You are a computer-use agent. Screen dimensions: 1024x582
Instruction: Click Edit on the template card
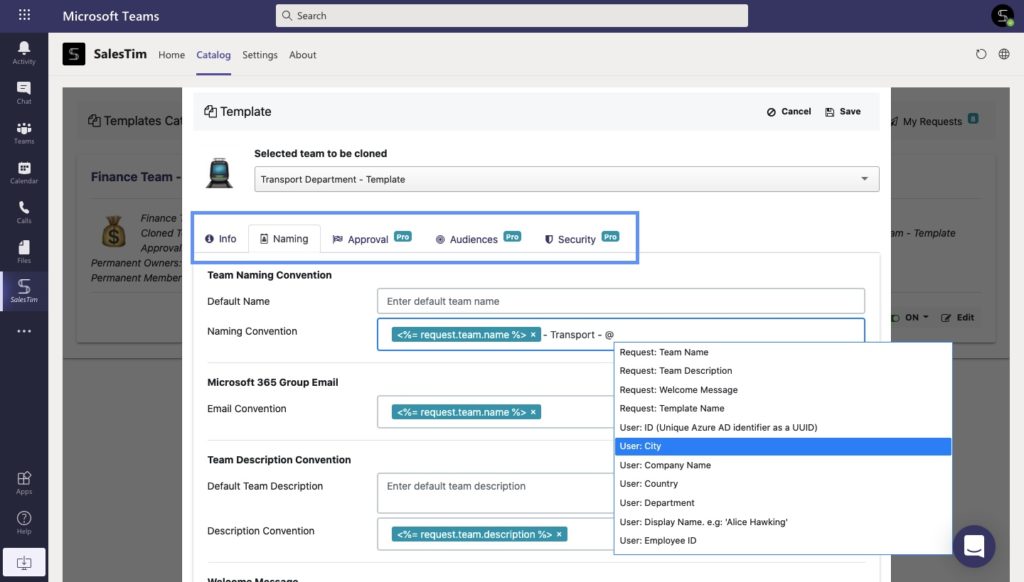pyautogui.click(x=957, y=317)
